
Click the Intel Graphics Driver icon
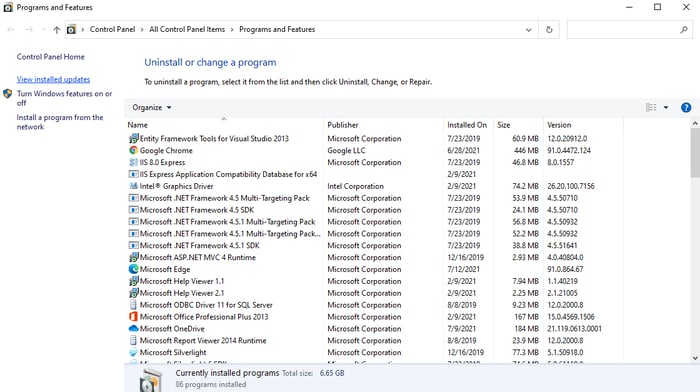(133, 186)
